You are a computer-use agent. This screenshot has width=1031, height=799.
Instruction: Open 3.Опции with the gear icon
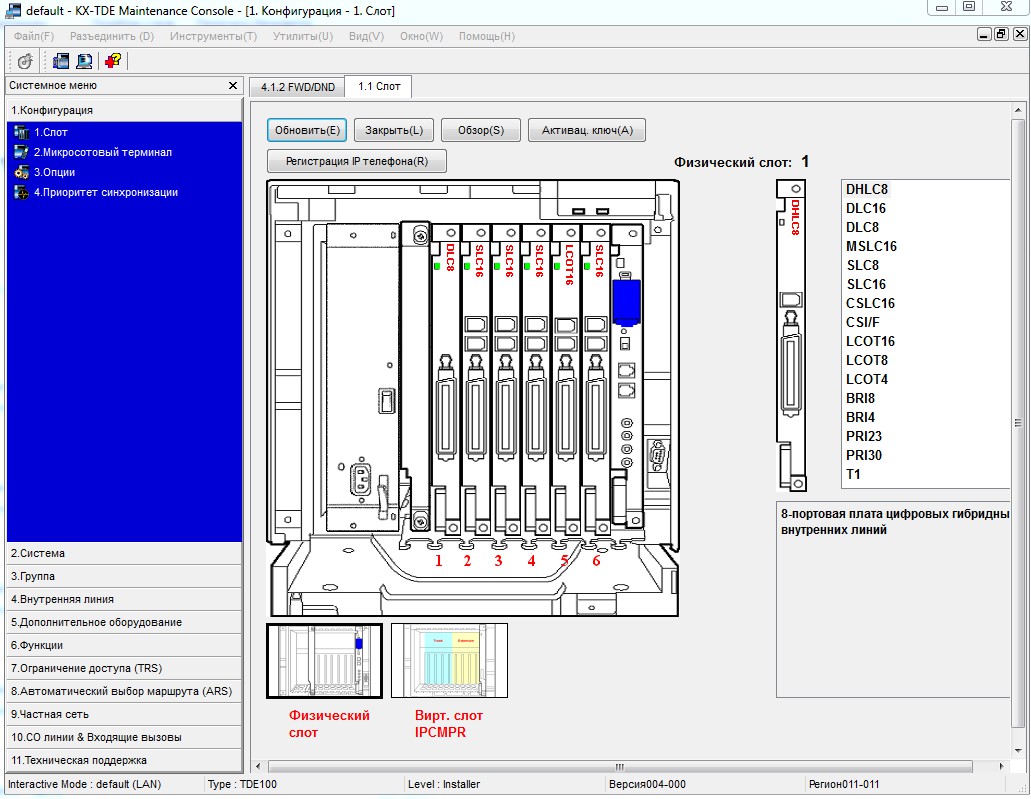tap(23, 172)
